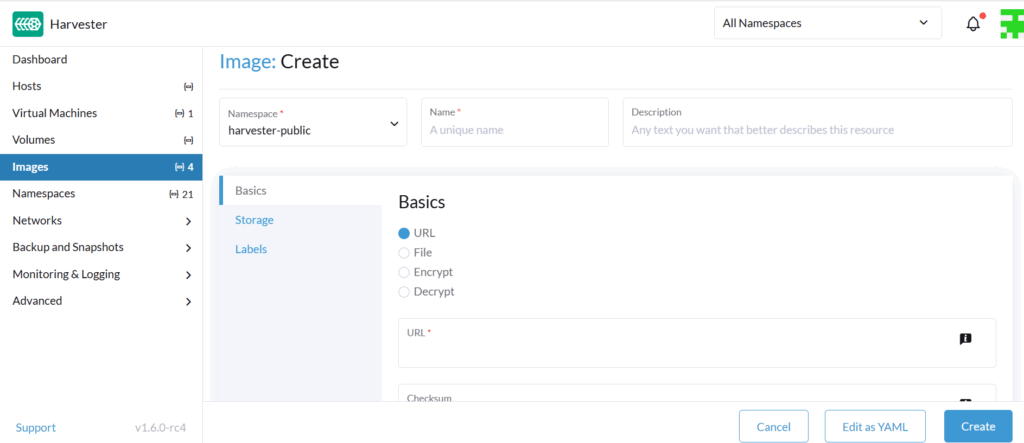Click the Volumes count badge icon
1024x443 pixels.
pos(188,140)
